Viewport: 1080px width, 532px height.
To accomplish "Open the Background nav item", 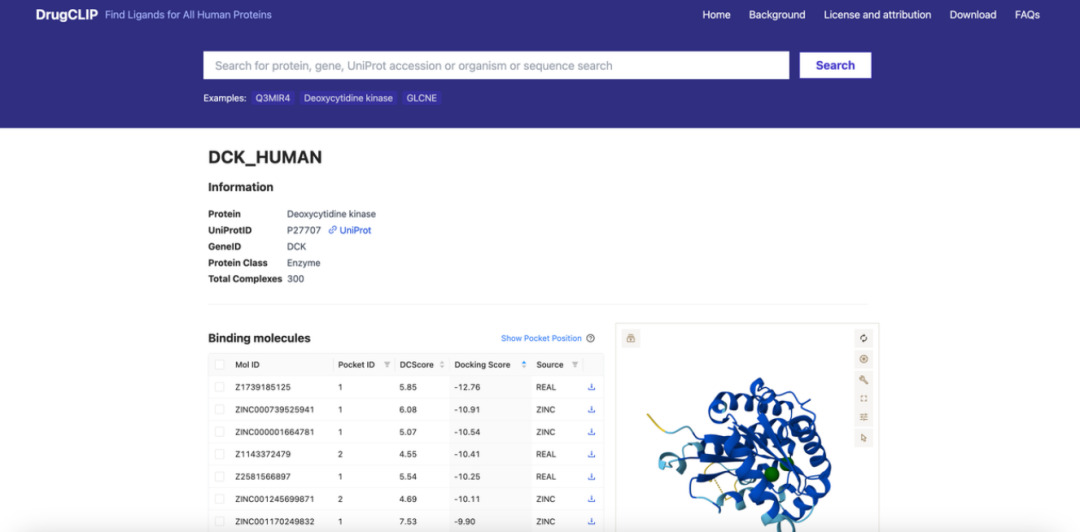I will click(777, 14).
